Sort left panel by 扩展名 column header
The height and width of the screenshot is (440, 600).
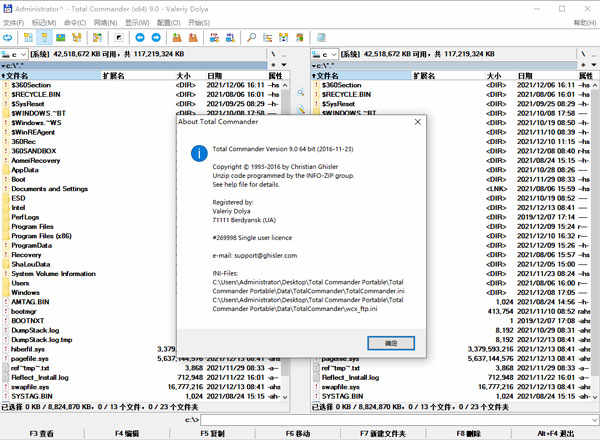pos(138,76)
